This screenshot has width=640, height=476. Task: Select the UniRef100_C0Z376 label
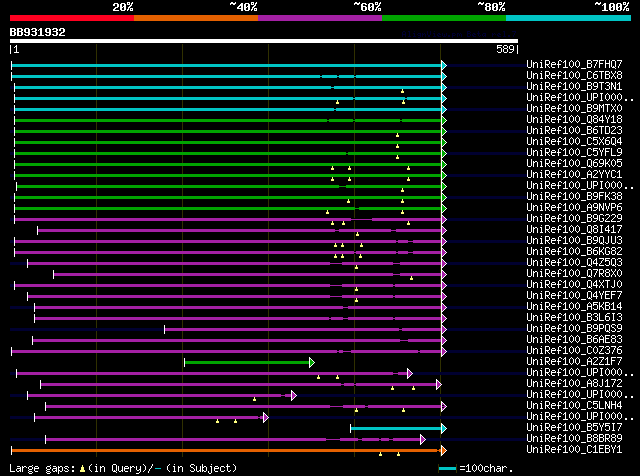click(574, 351)
